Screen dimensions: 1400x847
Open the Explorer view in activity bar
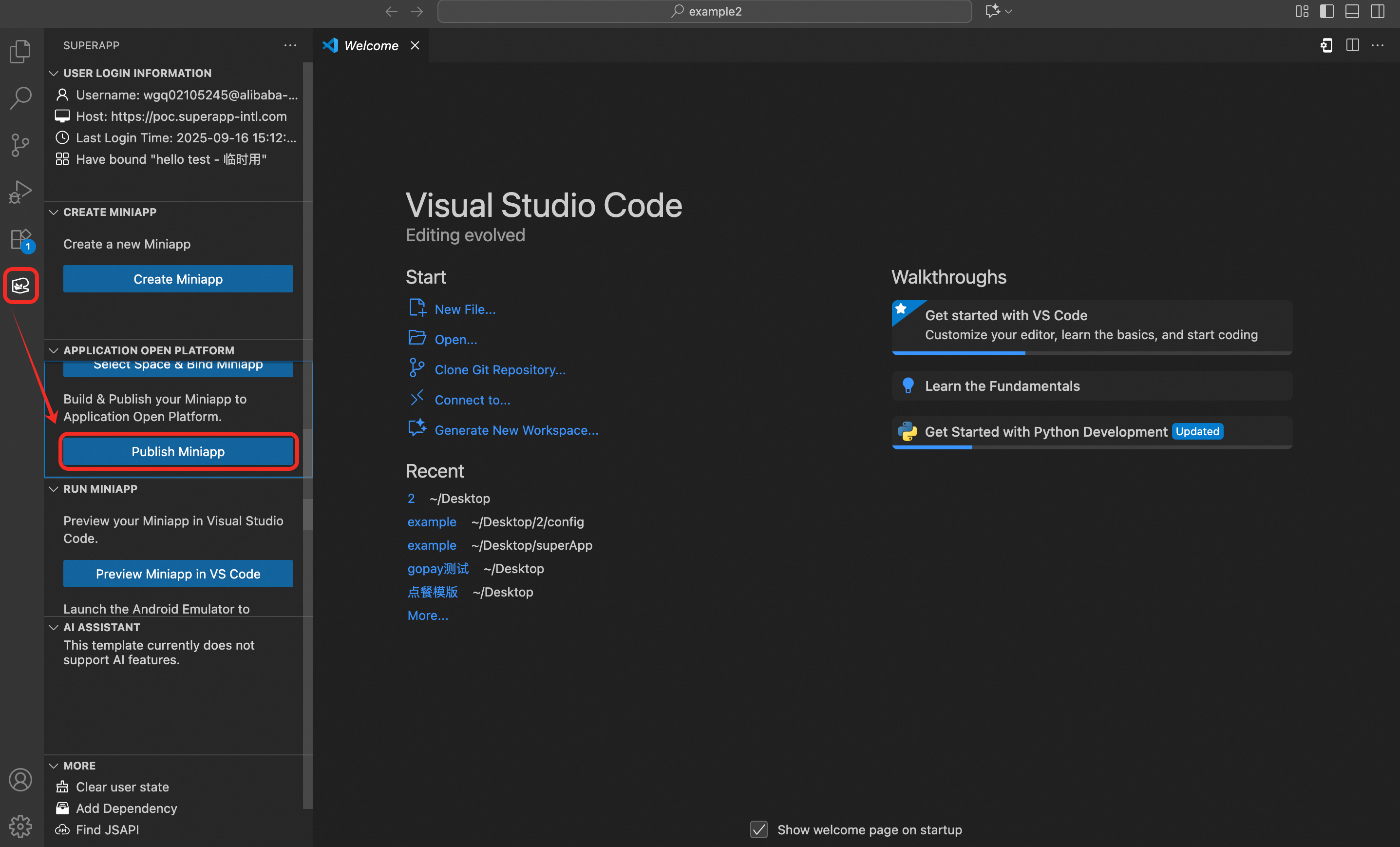click(x=20, y=51)
